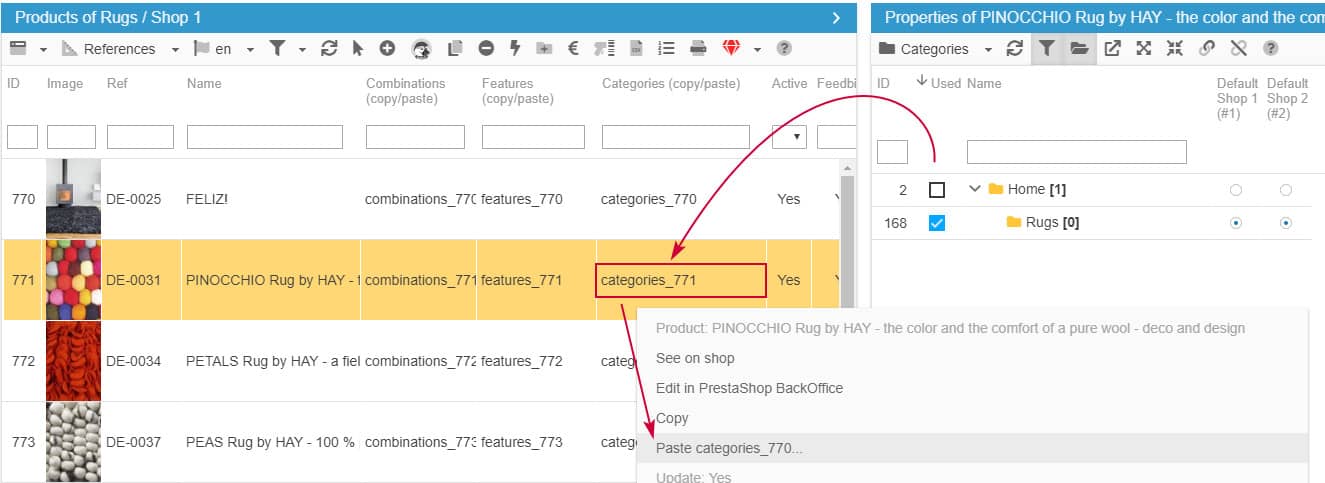Click the add product plus icon
The image size is (1325, 483).
click(387, 48)
